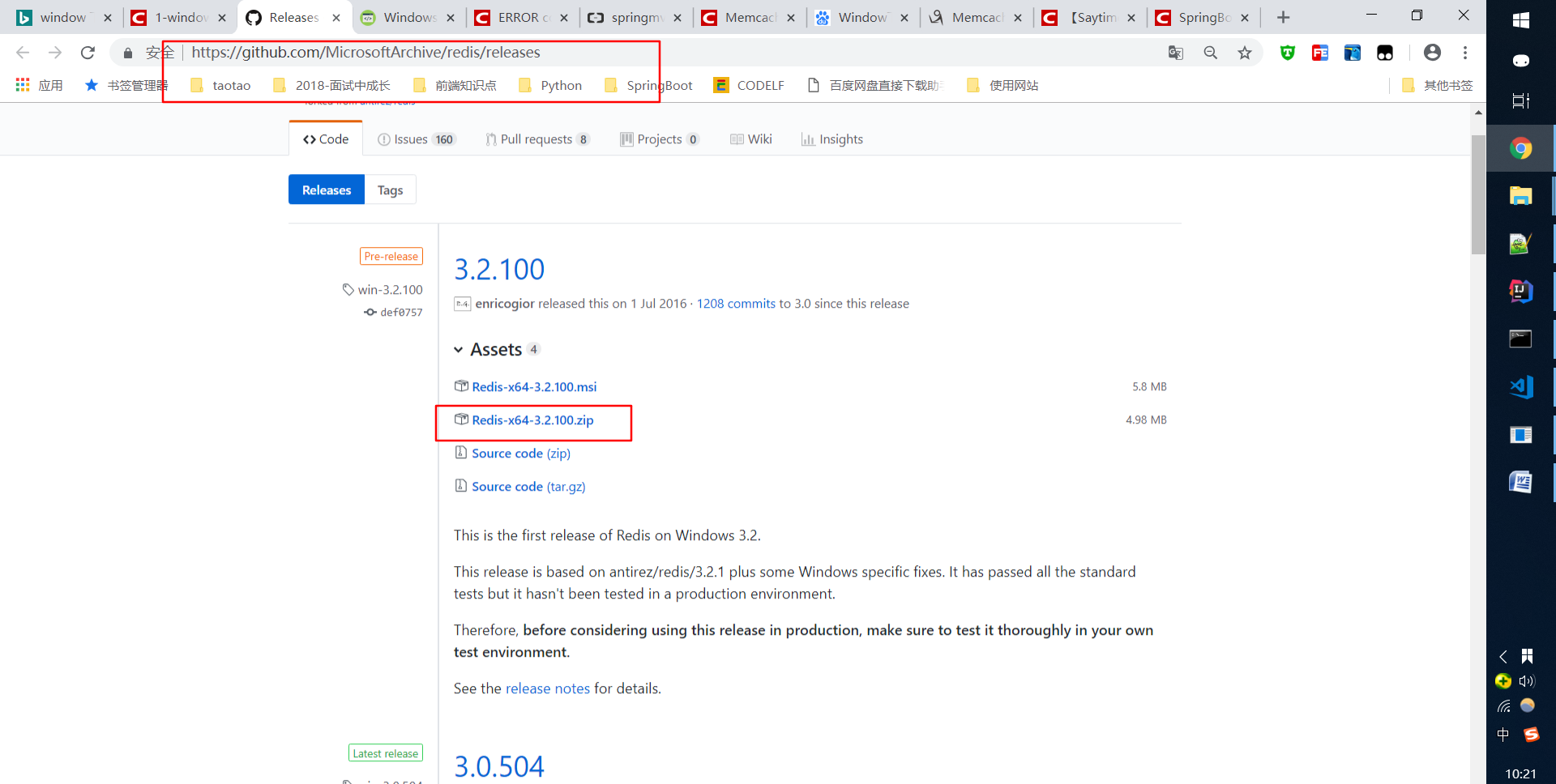The image size is (1556, 784).
Task: Open the 3.0.504 release title
Action: [499, 766]
